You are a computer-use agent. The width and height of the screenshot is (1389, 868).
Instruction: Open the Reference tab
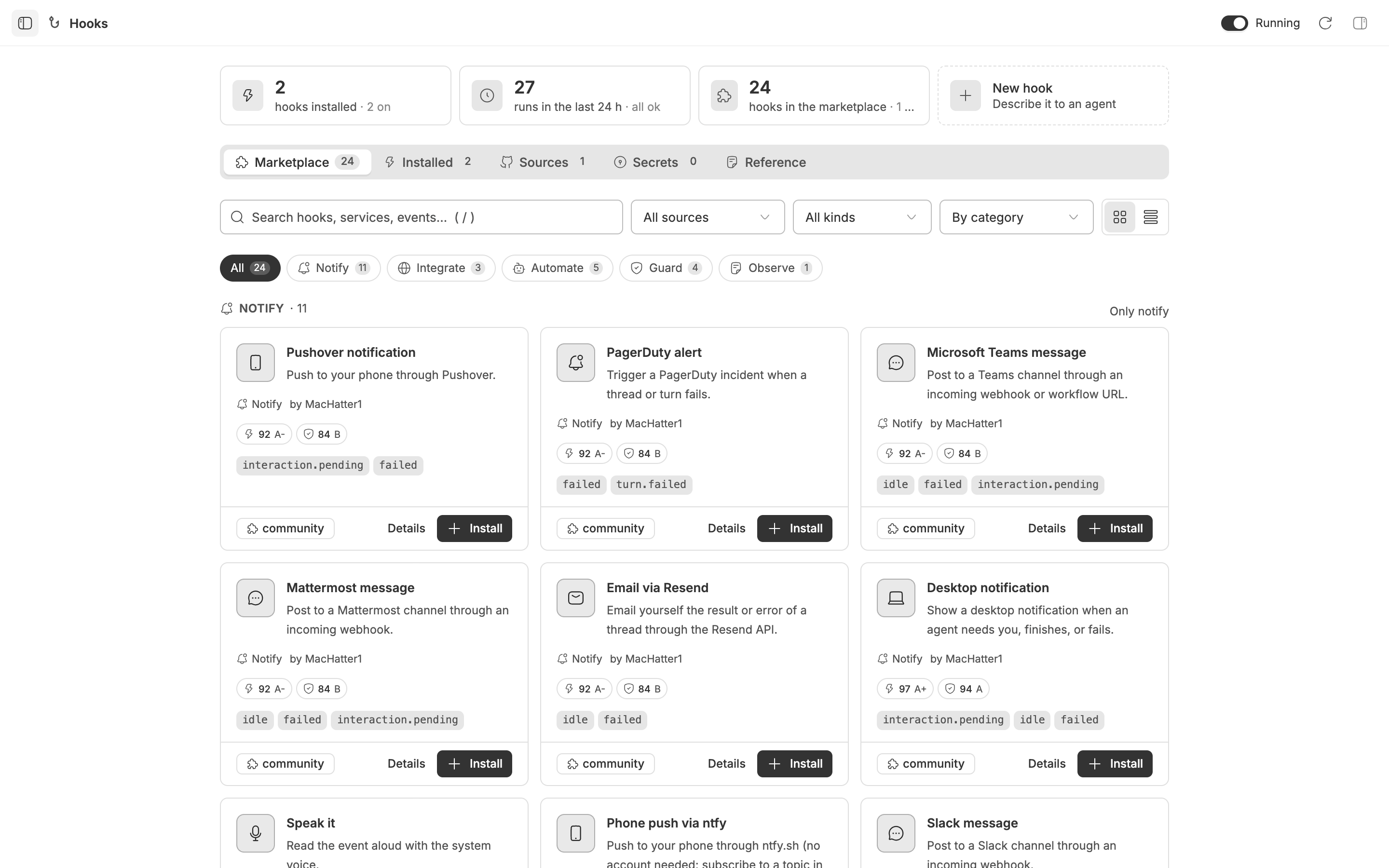766,162
